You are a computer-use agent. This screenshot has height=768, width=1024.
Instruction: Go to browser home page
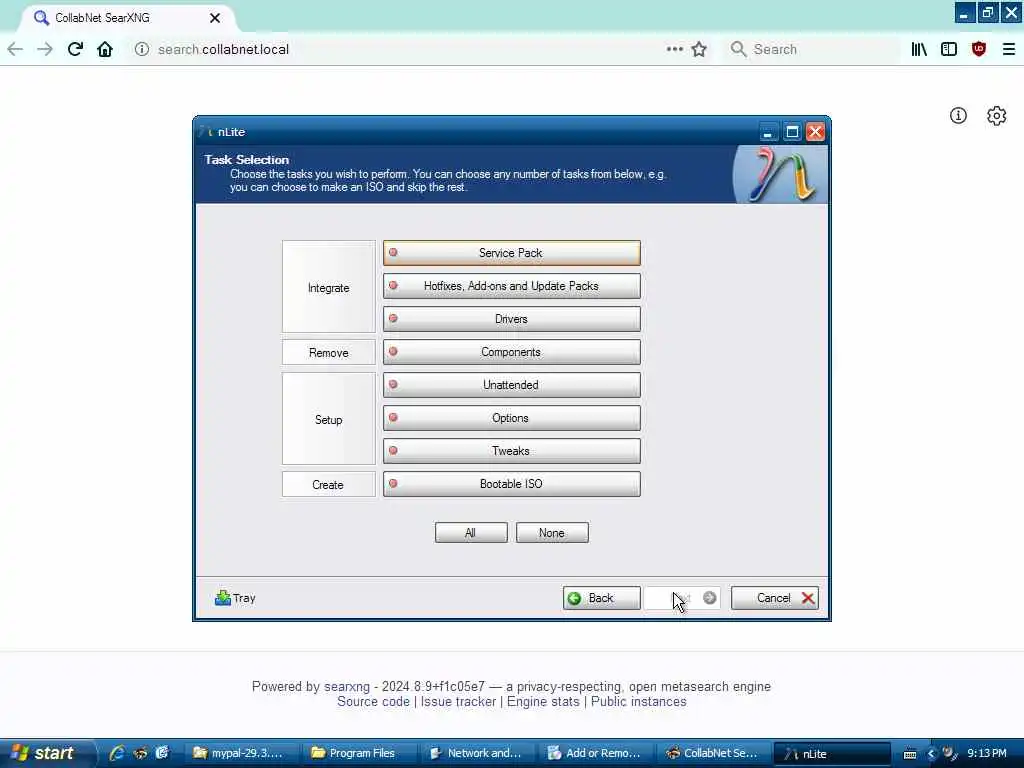point(104,49)
